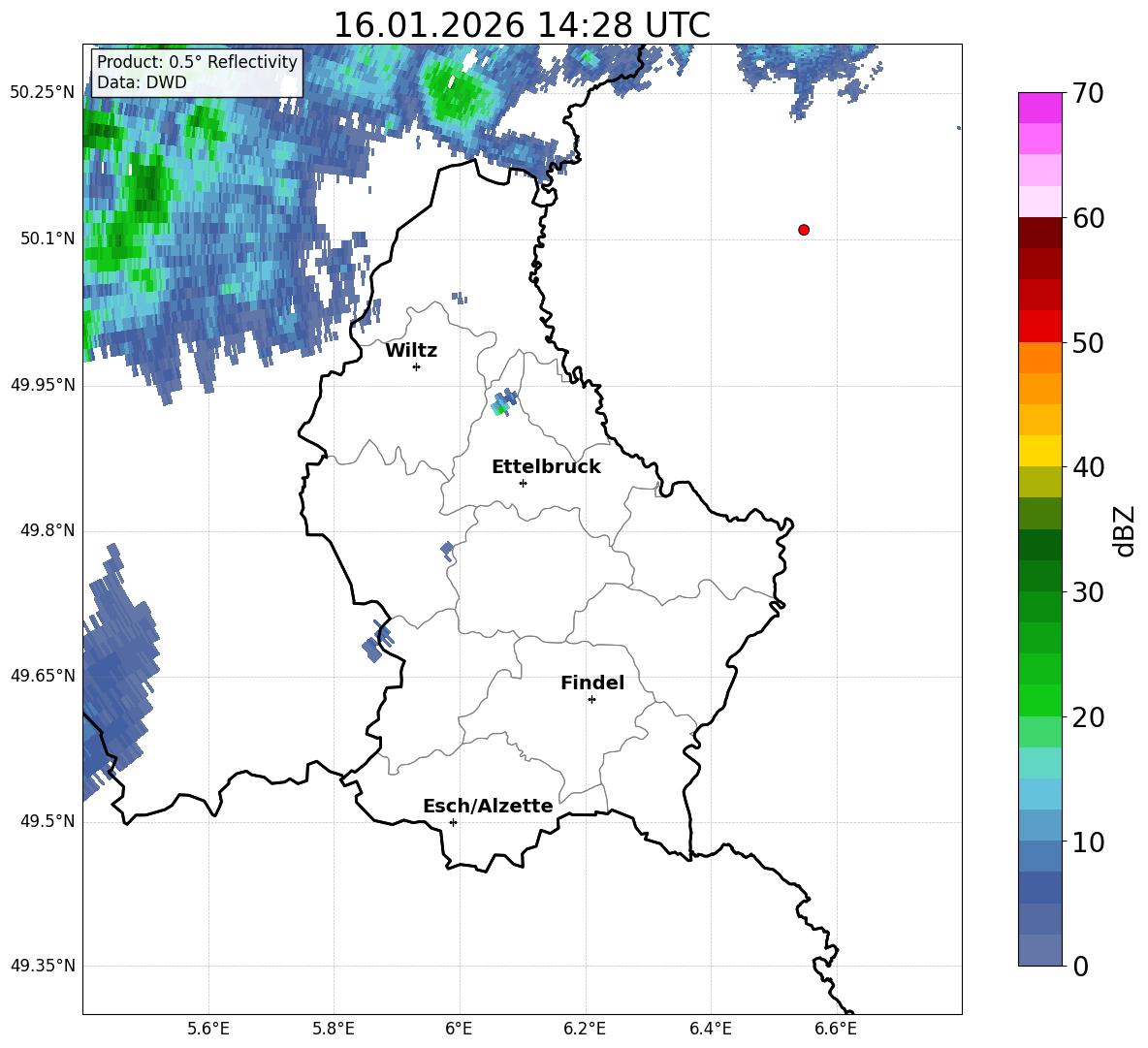The height and width of the screenshot is (1048, 1148).
Task: Click the 'Product: 0.5° Reflectivity' legend line
Action: click(x=197, y=61)
